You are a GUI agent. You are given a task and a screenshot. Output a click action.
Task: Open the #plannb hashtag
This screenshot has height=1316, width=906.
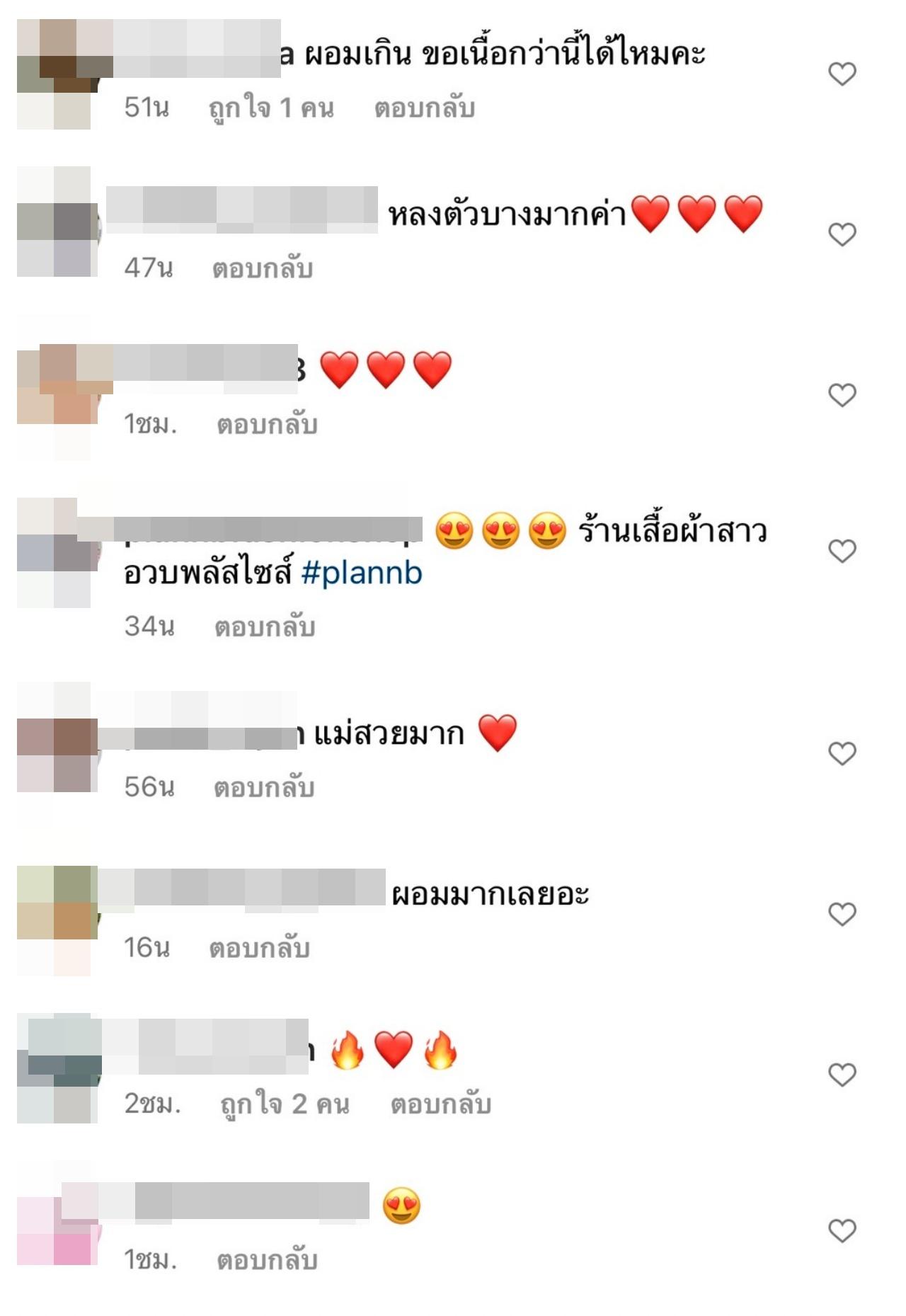(362, 573)
